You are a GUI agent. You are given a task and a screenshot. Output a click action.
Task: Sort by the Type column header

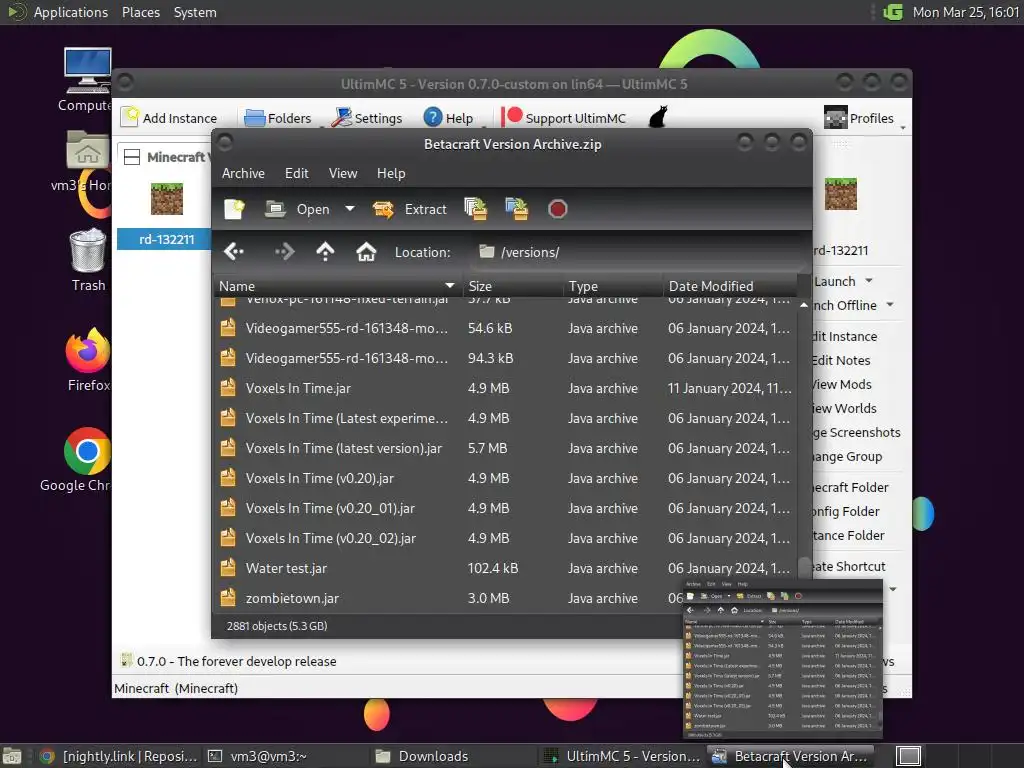(613, 286)
